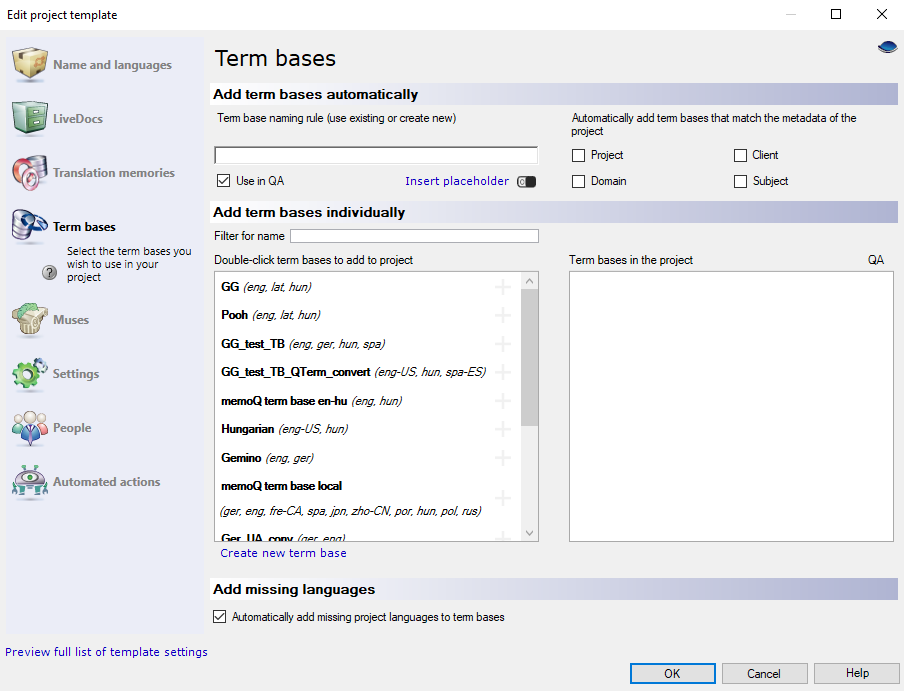Click the Filter for name input field
This screenshot has width=904, height=691.
[414, 236]
